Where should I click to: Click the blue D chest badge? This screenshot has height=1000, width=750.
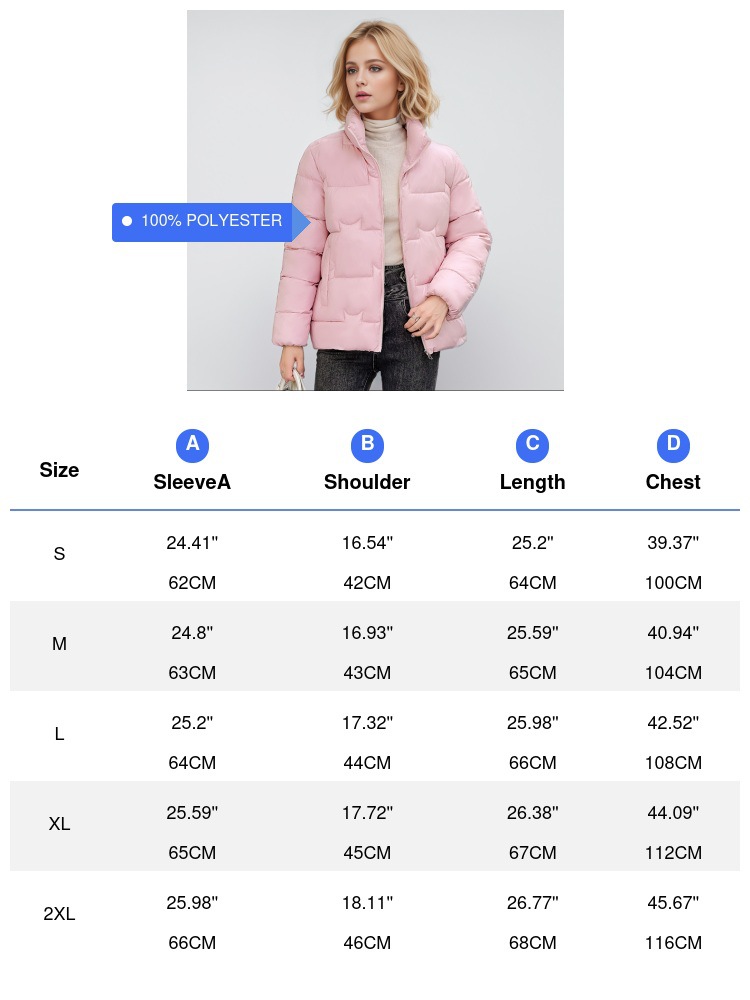click(673, 445)
